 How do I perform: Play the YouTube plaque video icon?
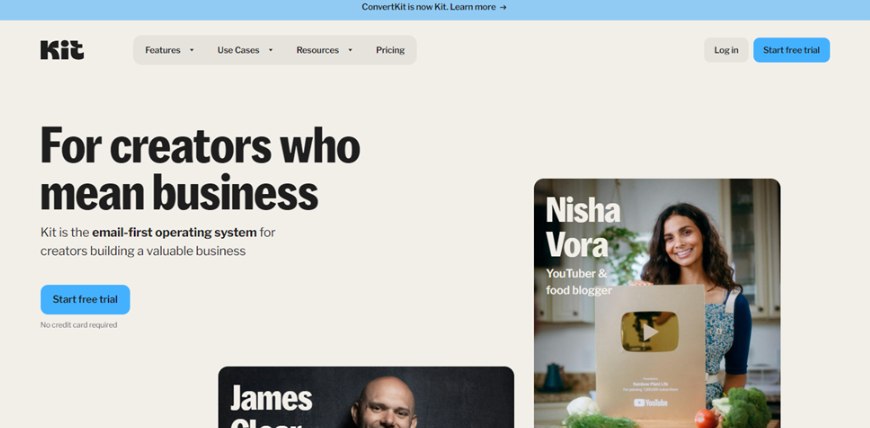pos(649,331)
